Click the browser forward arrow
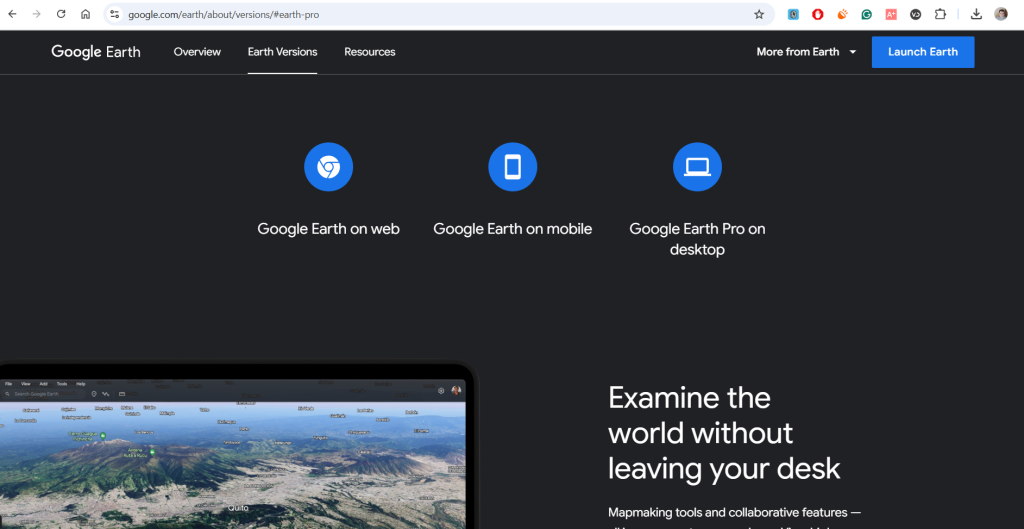The width and height of the screenshot is (1024, 529). pyautogui.click(x=37, y=14)
